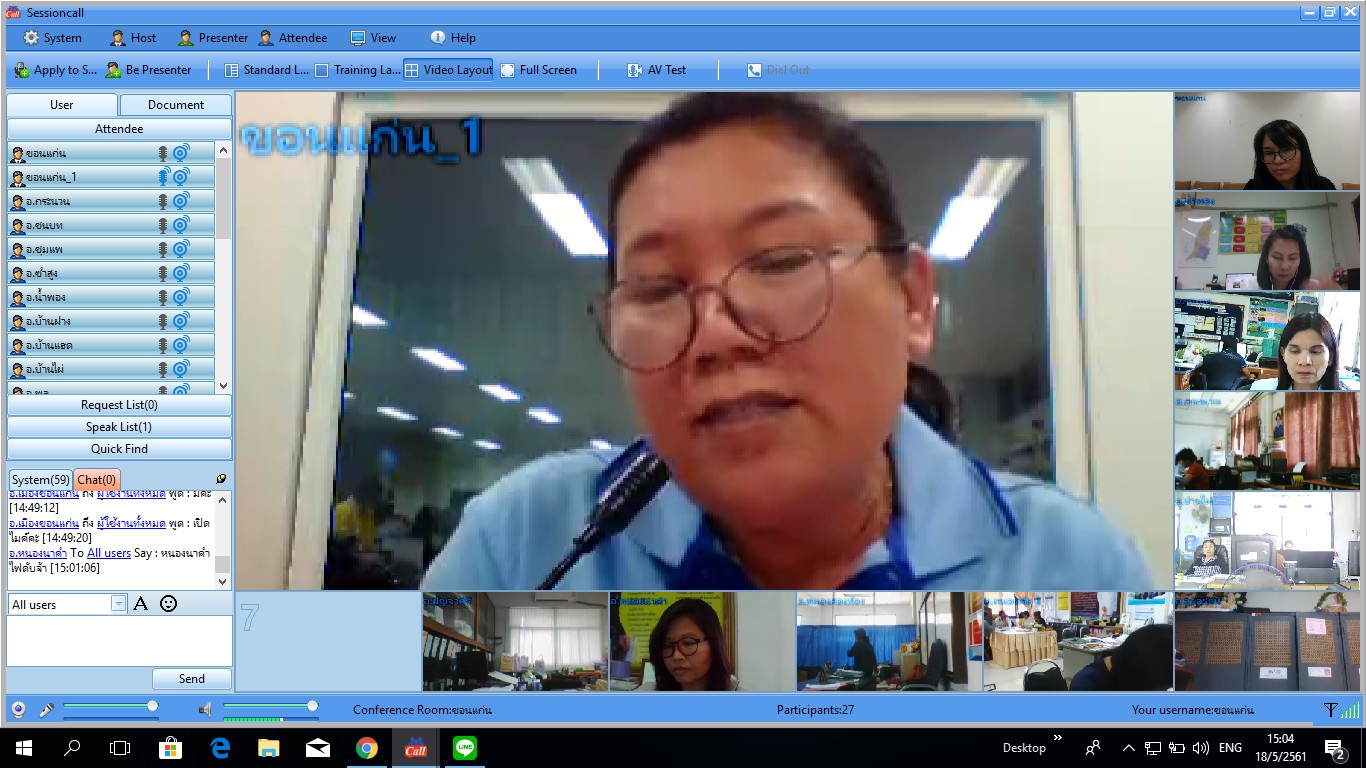Image resolution: width=1366 pixels, height=768 pixels.
Task: Click webcam icon for อ.บ้านฝาง
Action: pos(181,321)
